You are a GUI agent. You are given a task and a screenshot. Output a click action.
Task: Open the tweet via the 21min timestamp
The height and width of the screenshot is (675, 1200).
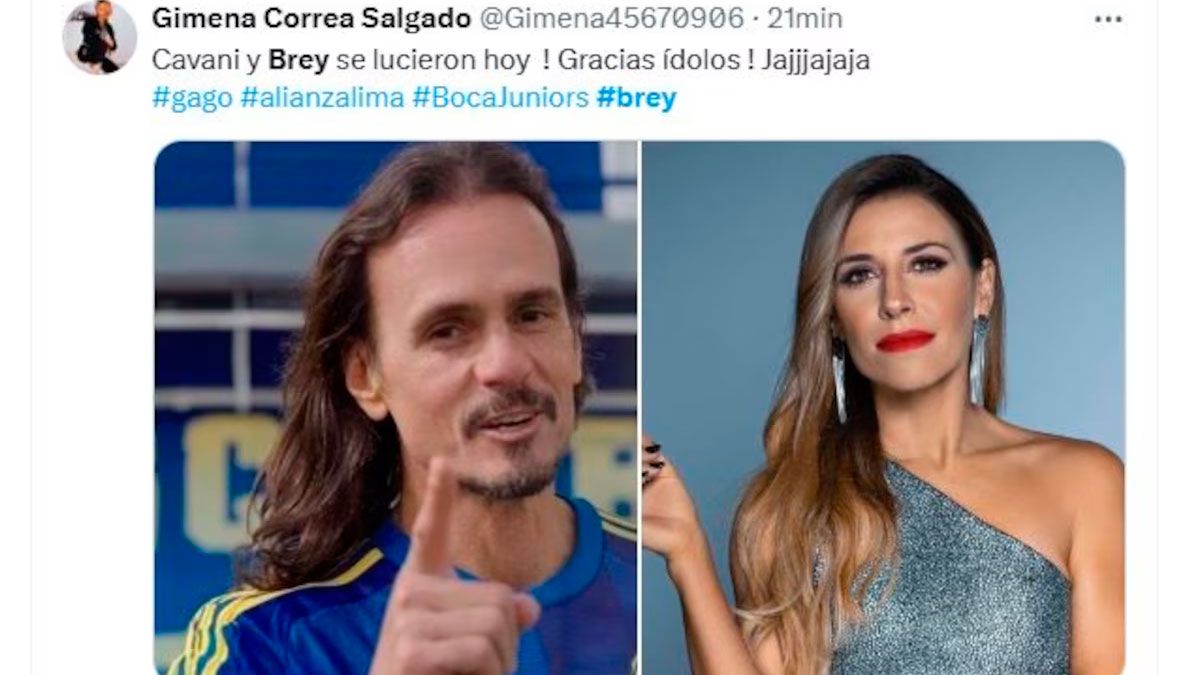tap(804, 18)
